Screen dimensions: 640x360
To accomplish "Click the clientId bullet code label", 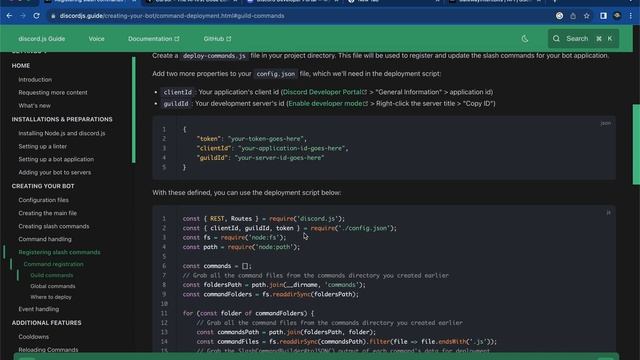I will [178, 92].
